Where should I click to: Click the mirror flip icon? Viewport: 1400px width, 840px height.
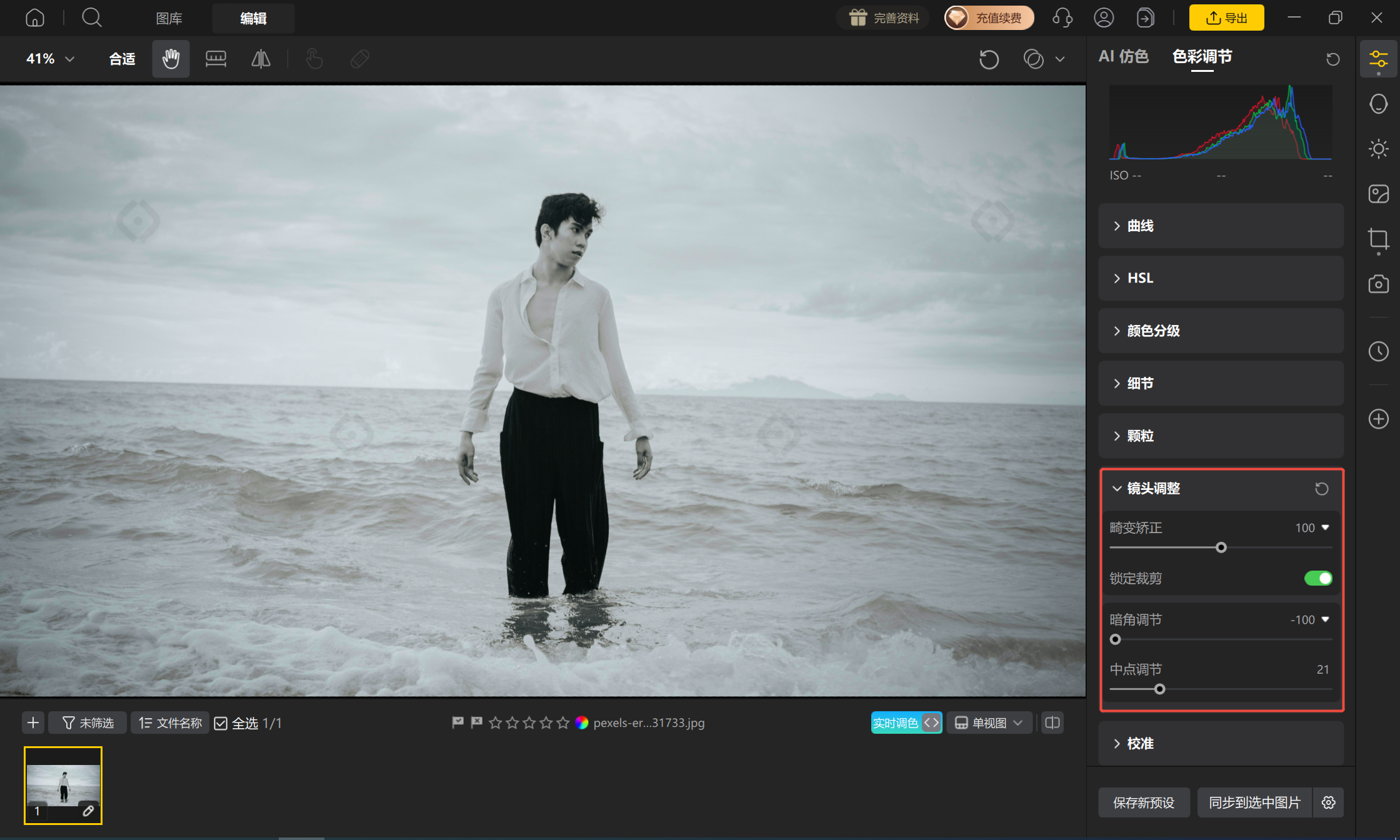tap(261, 59)
